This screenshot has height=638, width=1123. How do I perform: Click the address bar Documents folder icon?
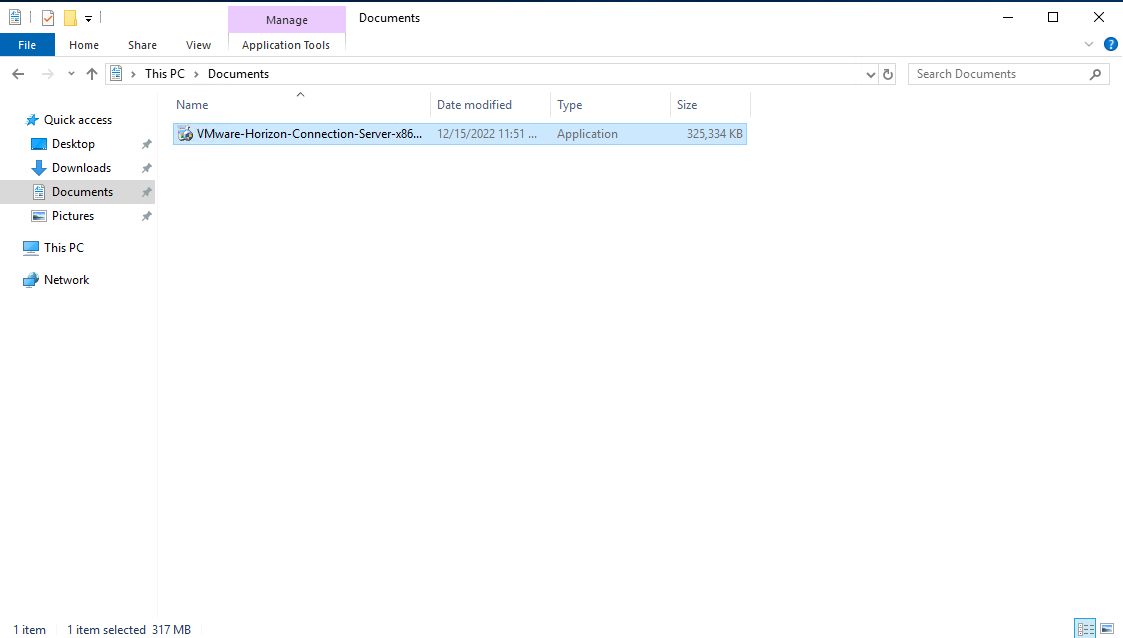116,74
